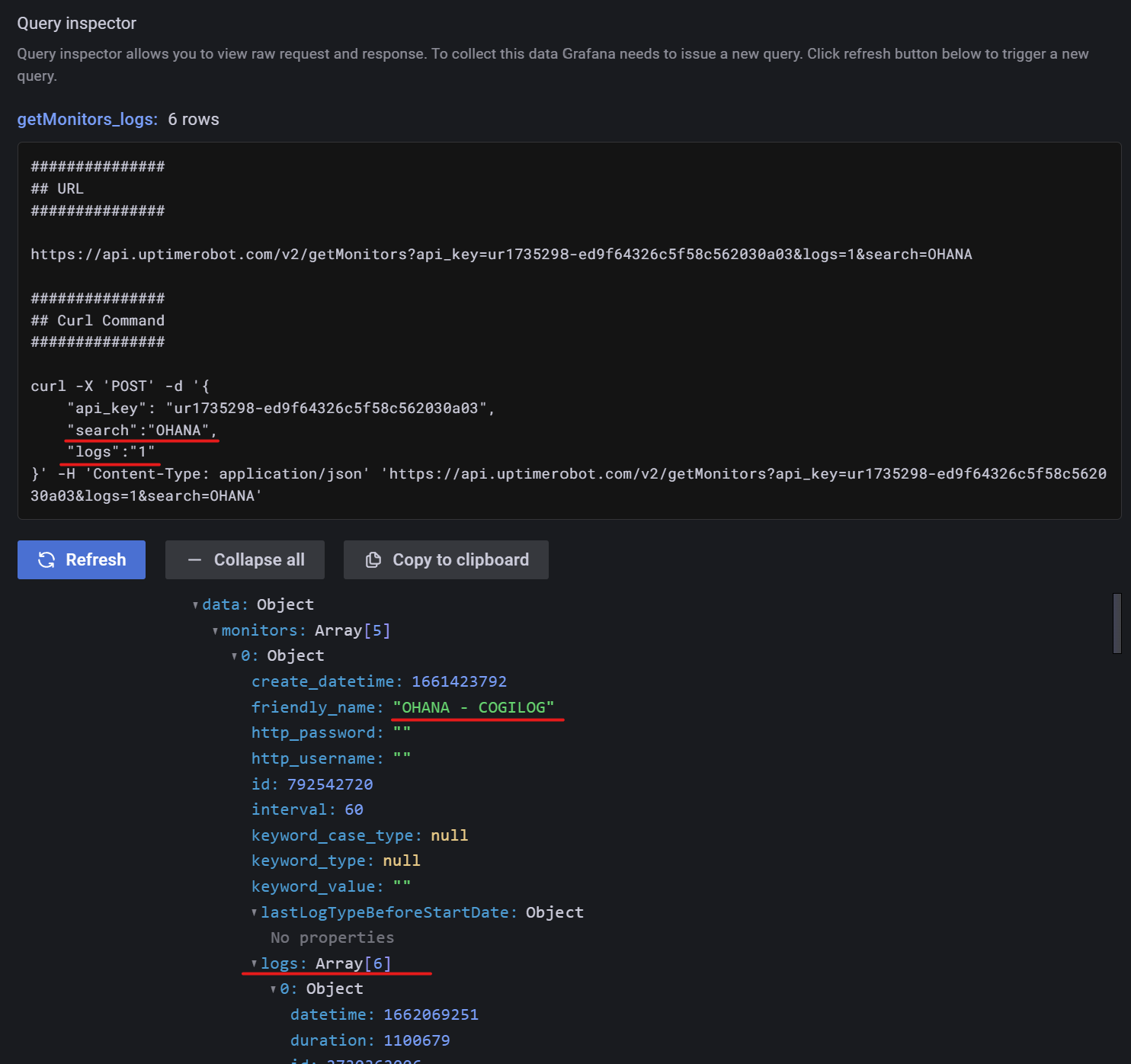Click the keyword_type null value

402,860
